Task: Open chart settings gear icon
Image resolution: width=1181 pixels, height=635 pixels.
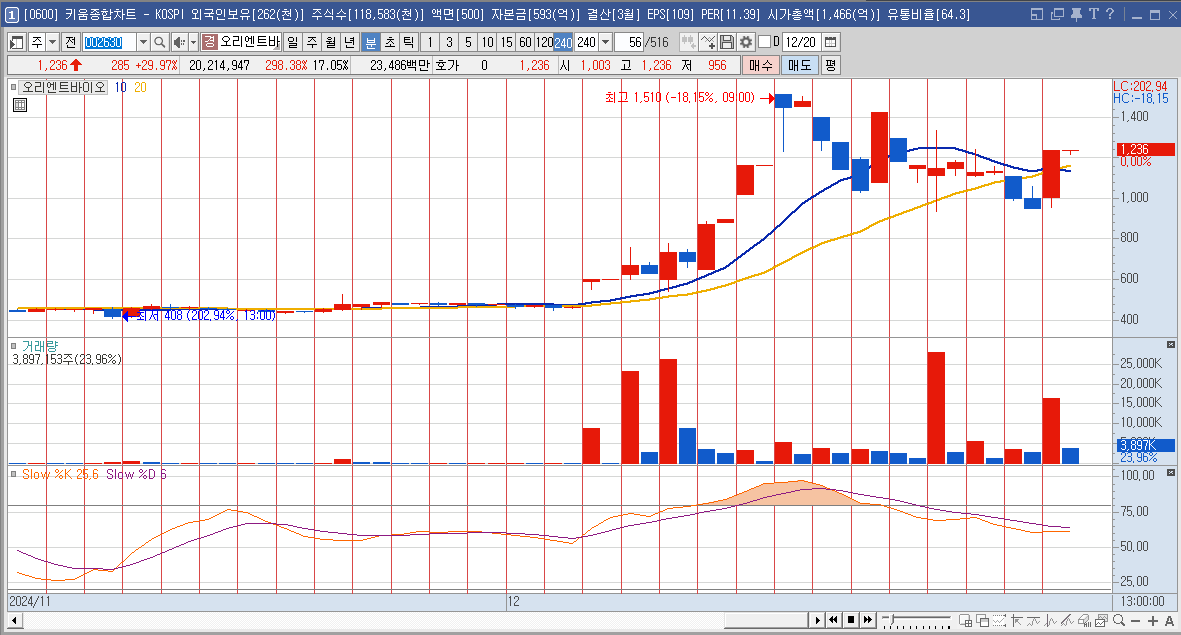Action: [x=746, y=42]
